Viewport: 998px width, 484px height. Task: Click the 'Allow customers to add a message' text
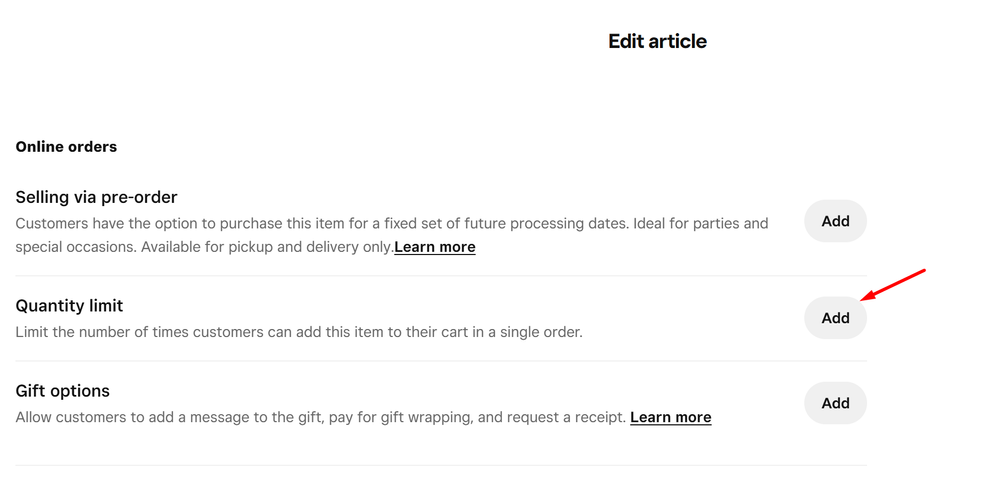tap(200, 417)
